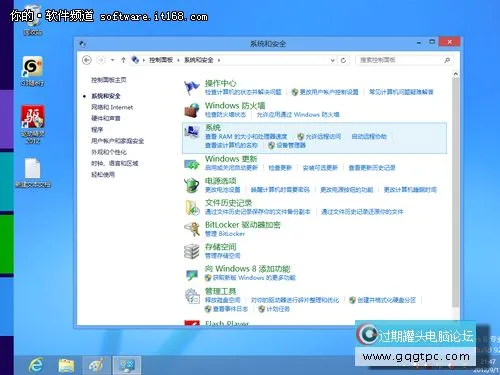The width and height of the screenshot is (500, 375).
Task: Select 硬件和声音 category in sidebar
Action: [x=106, y=118]
